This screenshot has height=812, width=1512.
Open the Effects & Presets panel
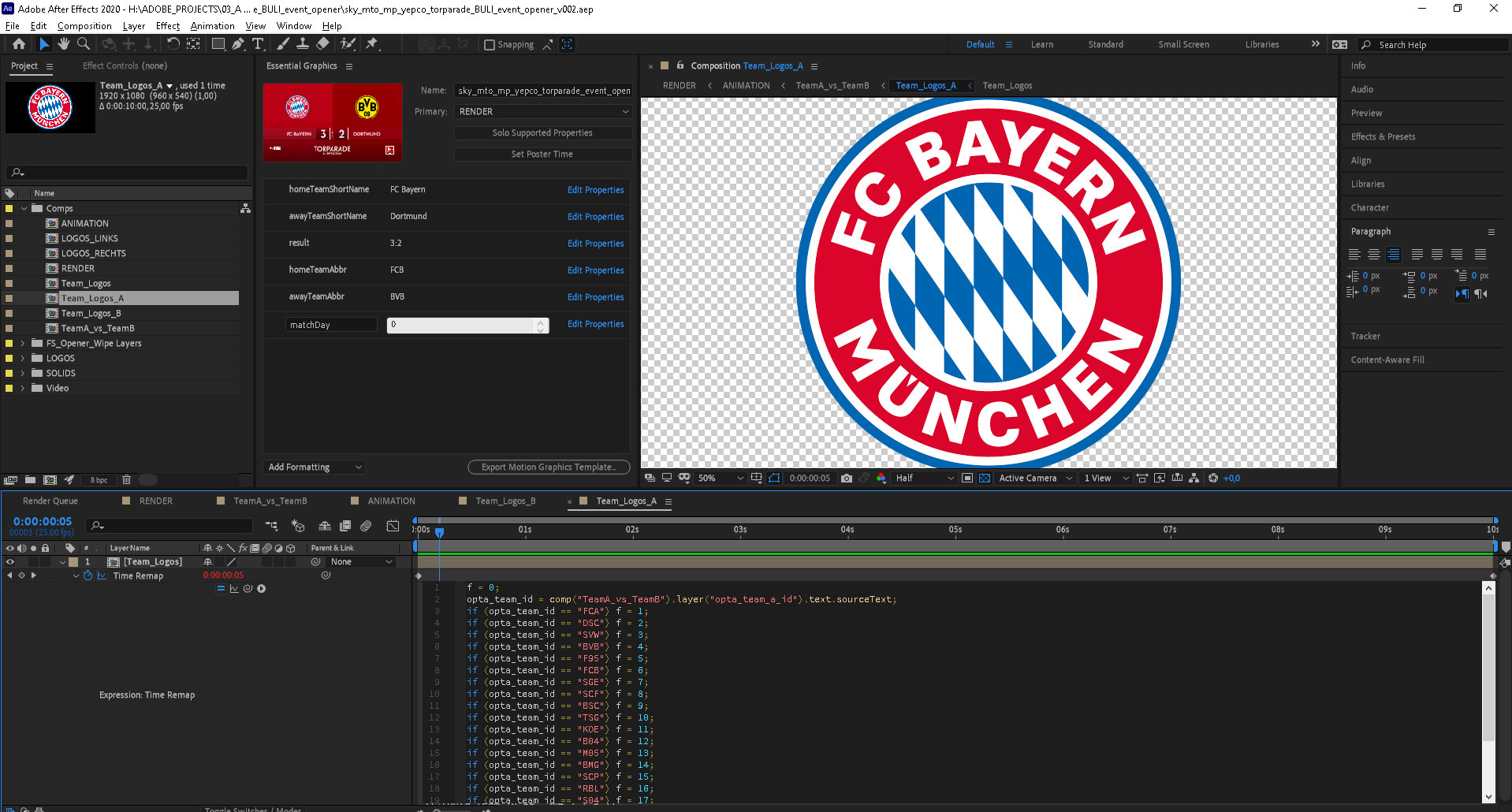(x=1383, y=136)
